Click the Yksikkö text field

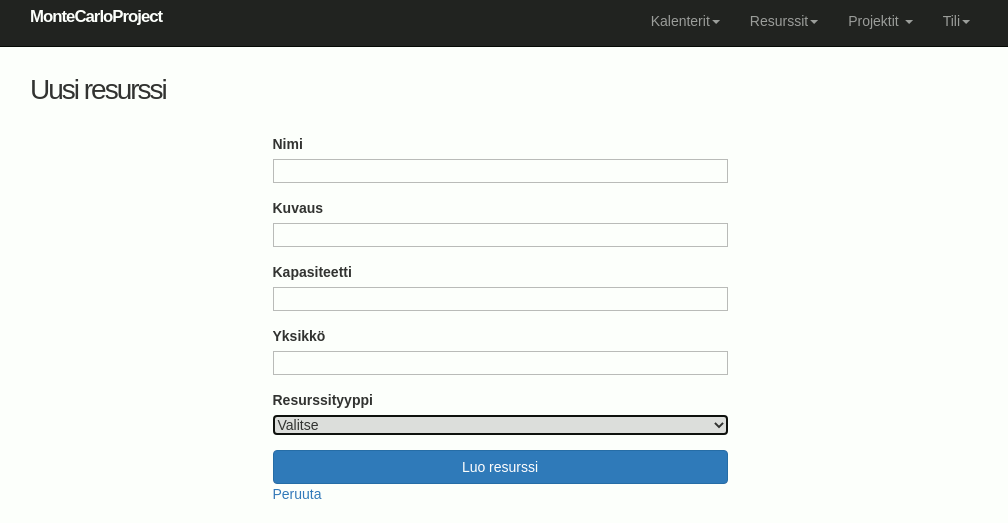[x=500, y=363]
